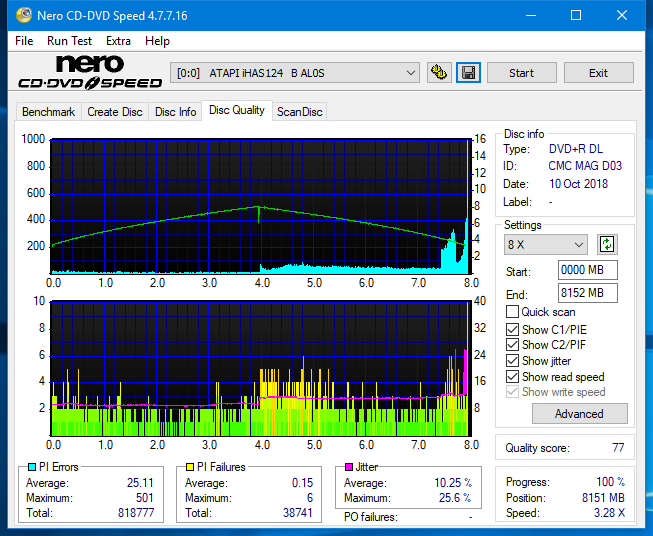Image resolution: width=653 pixels, height=536 pixels.
Task: Minimize the Nero CD-DVD Speed window
Action: click(x=531, y=15)
